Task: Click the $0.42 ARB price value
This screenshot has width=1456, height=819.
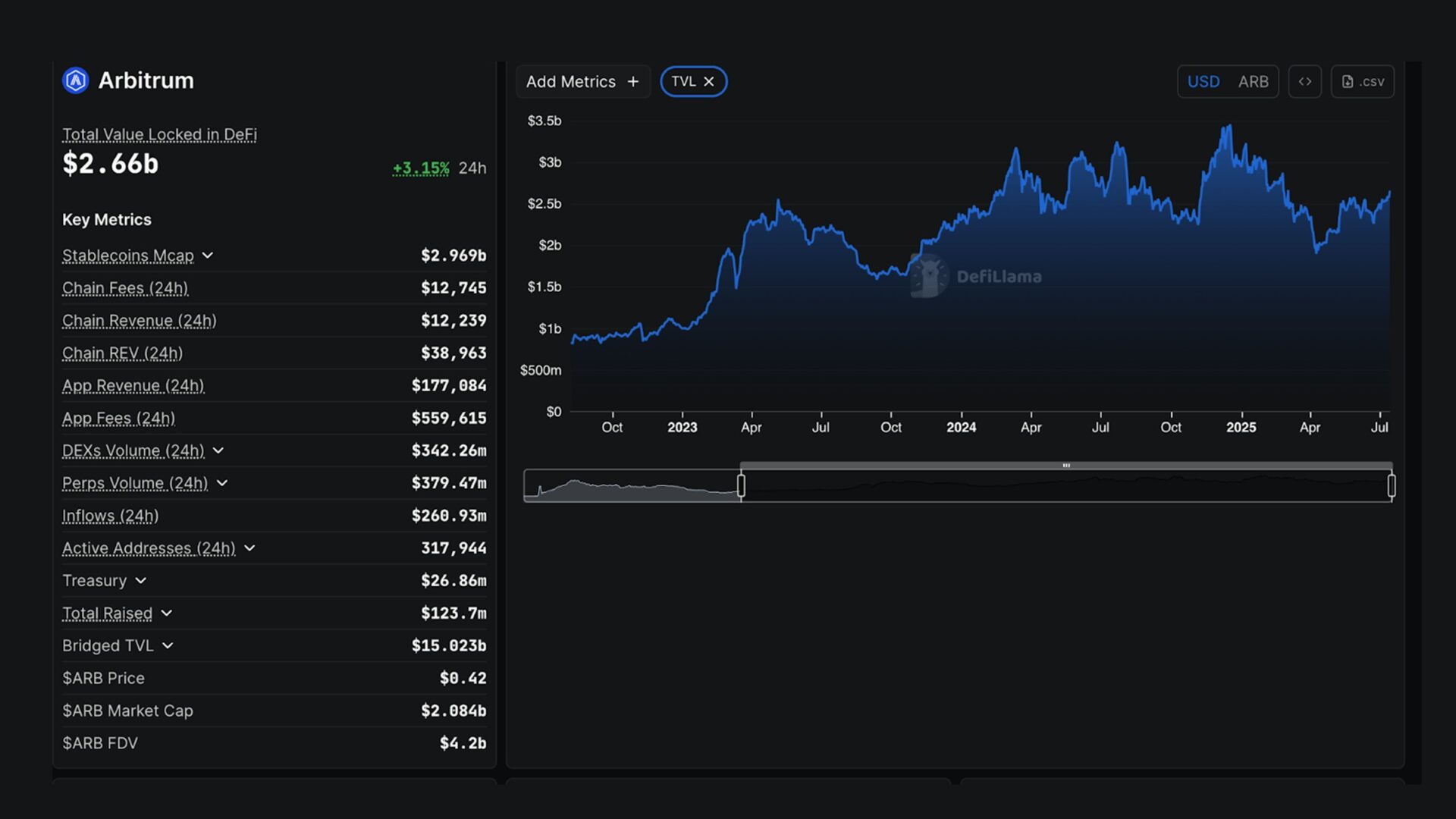Action: (463, 679)
